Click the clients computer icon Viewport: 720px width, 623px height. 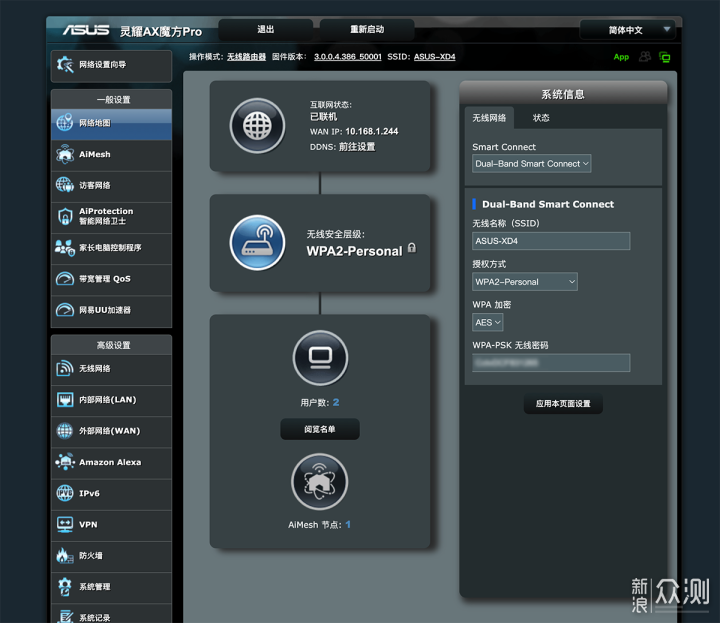click(x=320, y=358)
